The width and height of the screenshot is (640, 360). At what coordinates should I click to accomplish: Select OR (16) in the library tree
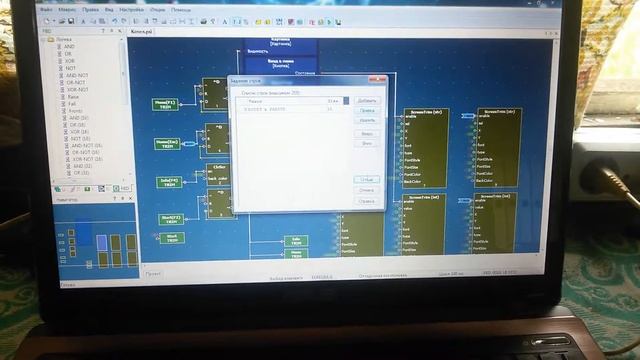click(78, 124)
